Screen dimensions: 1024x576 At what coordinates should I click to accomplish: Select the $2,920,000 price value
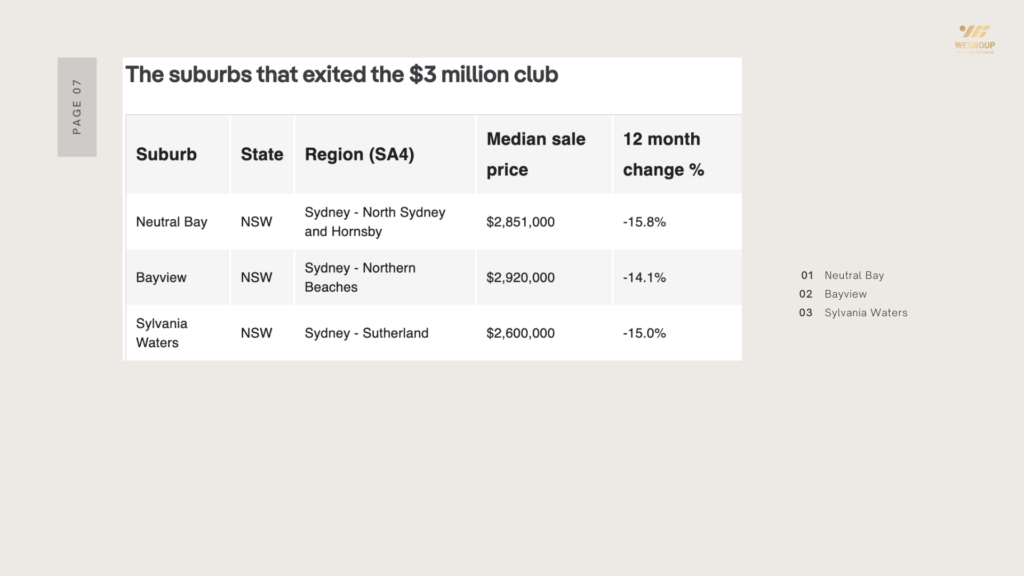click(520, 278)
